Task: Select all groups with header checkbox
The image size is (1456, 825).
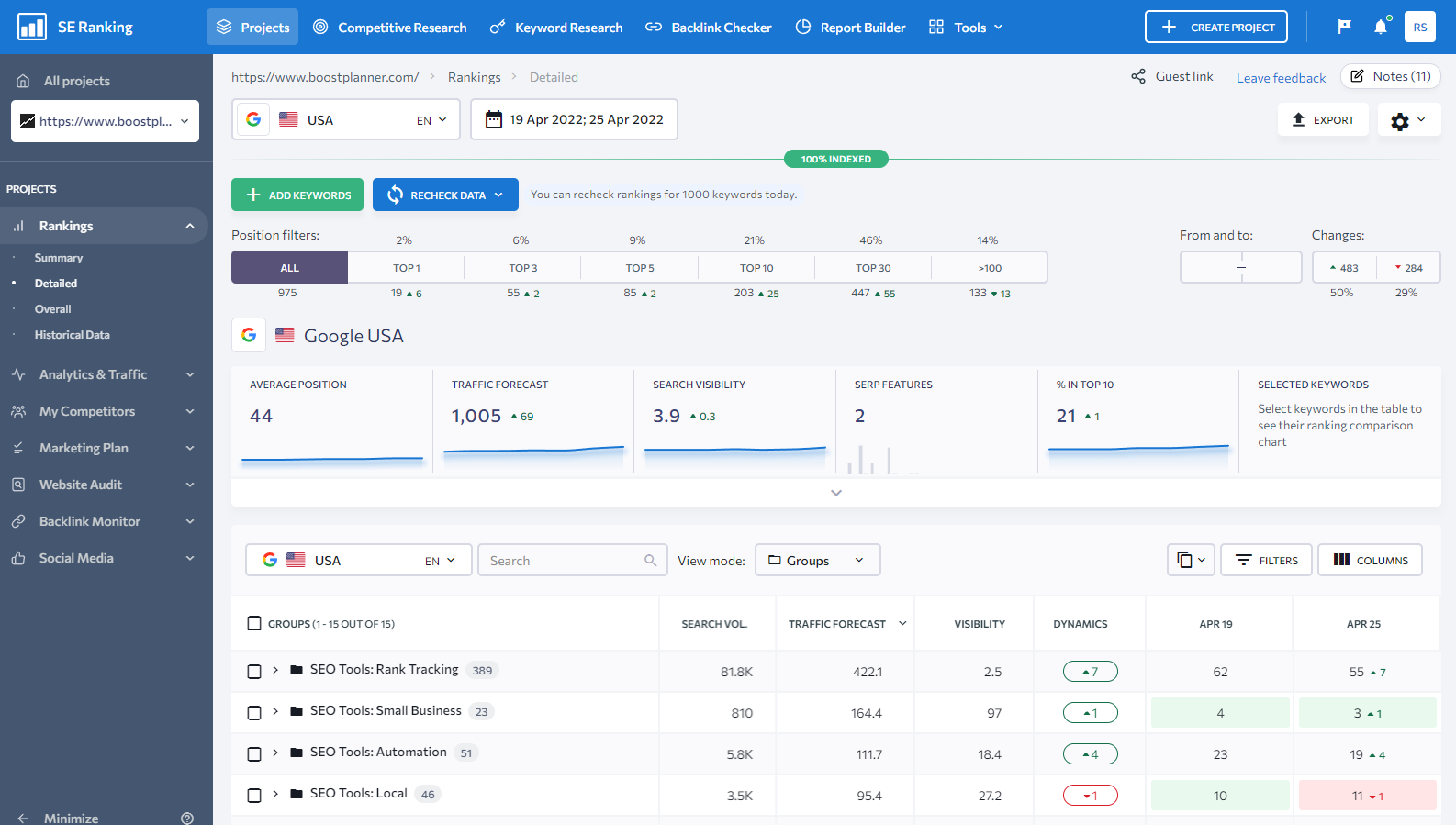Action: click(254, 624)
